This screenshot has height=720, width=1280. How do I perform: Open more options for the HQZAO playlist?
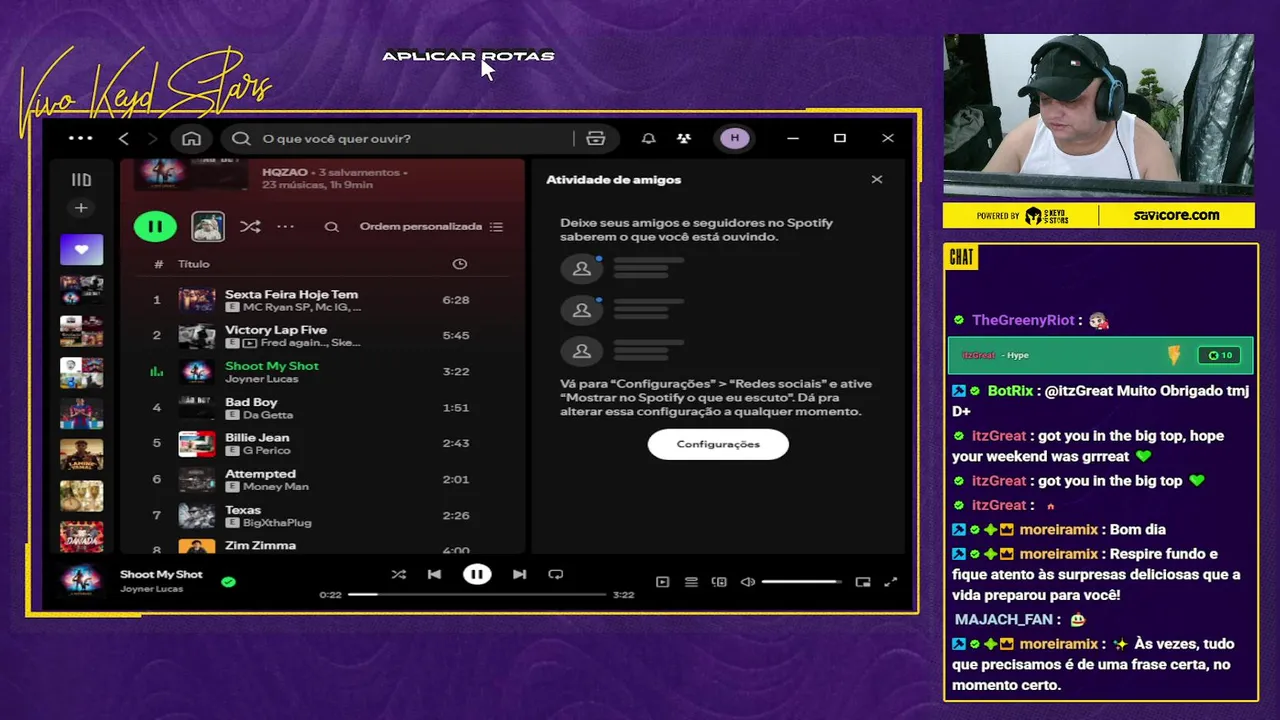pos(286,227)
